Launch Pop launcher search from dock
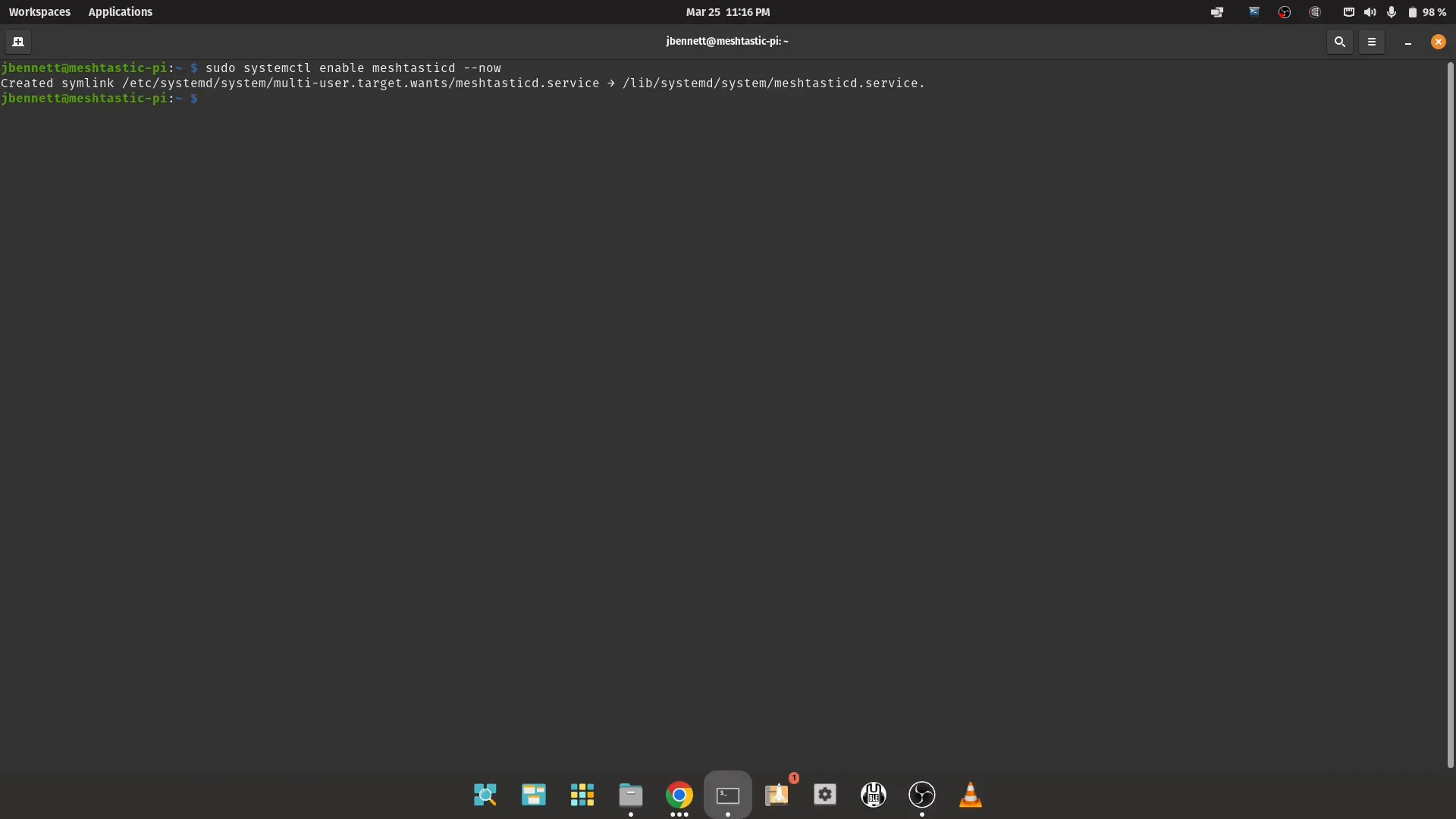Screen dimensions: 1456x819 click(x=485, y=795)
